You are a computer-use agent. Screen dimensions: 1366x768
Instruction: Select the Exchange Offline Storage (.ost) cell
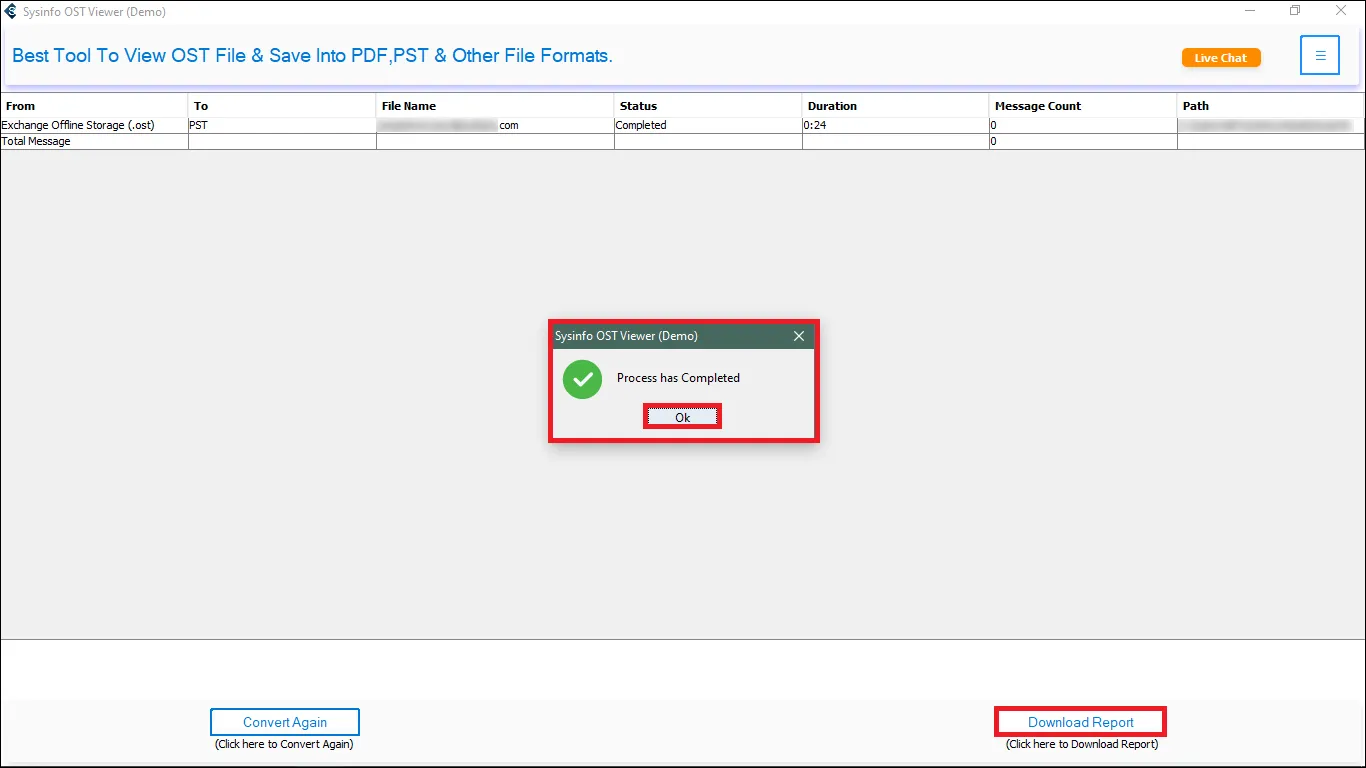point(94,125)
